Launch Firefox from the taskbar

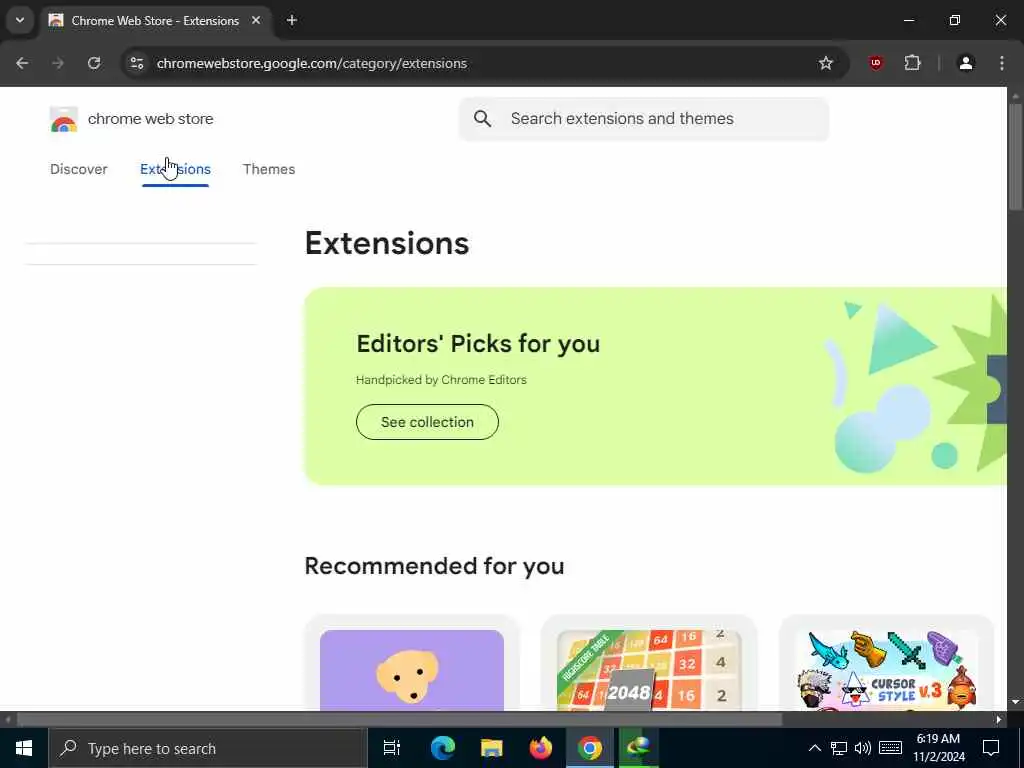coord(540,748)
